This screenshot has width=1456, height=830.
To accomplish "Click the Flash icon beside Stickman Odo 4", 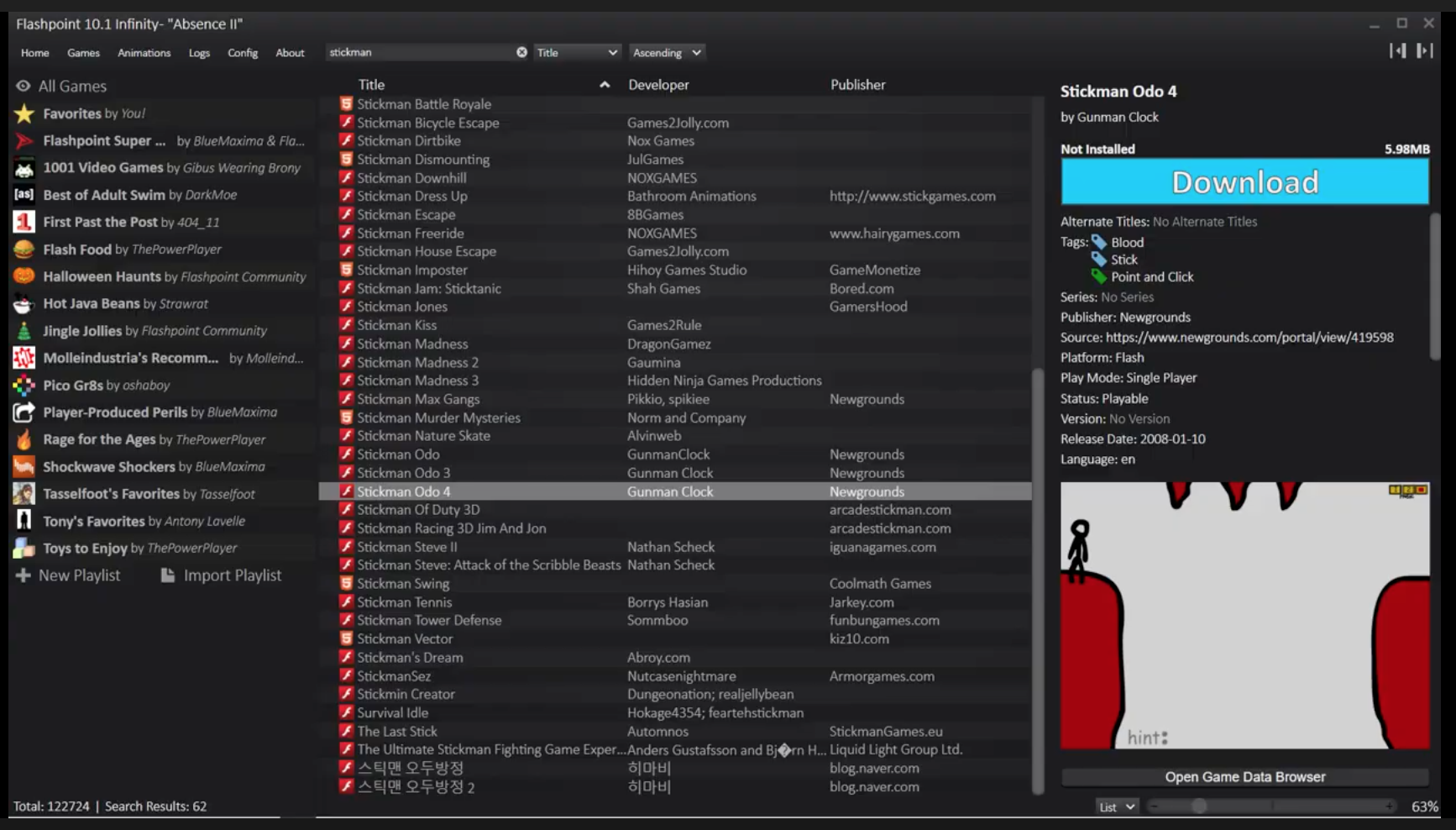I will coord(346,491).
